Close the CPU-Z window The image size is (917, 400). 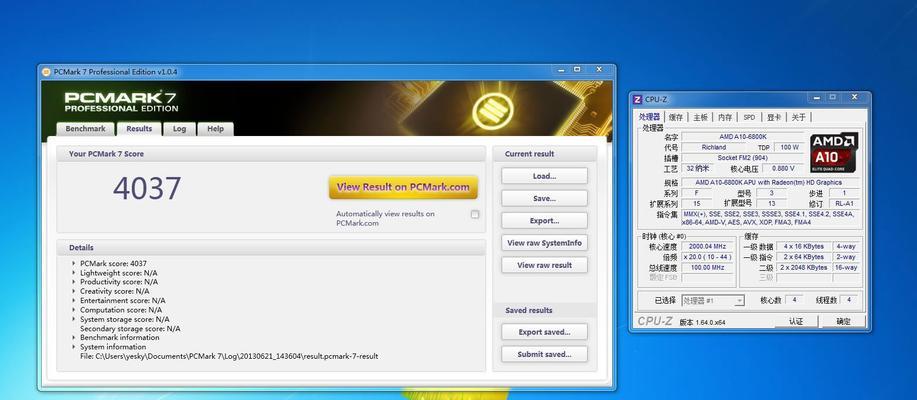pyautogui.click(x=854, y=97)
